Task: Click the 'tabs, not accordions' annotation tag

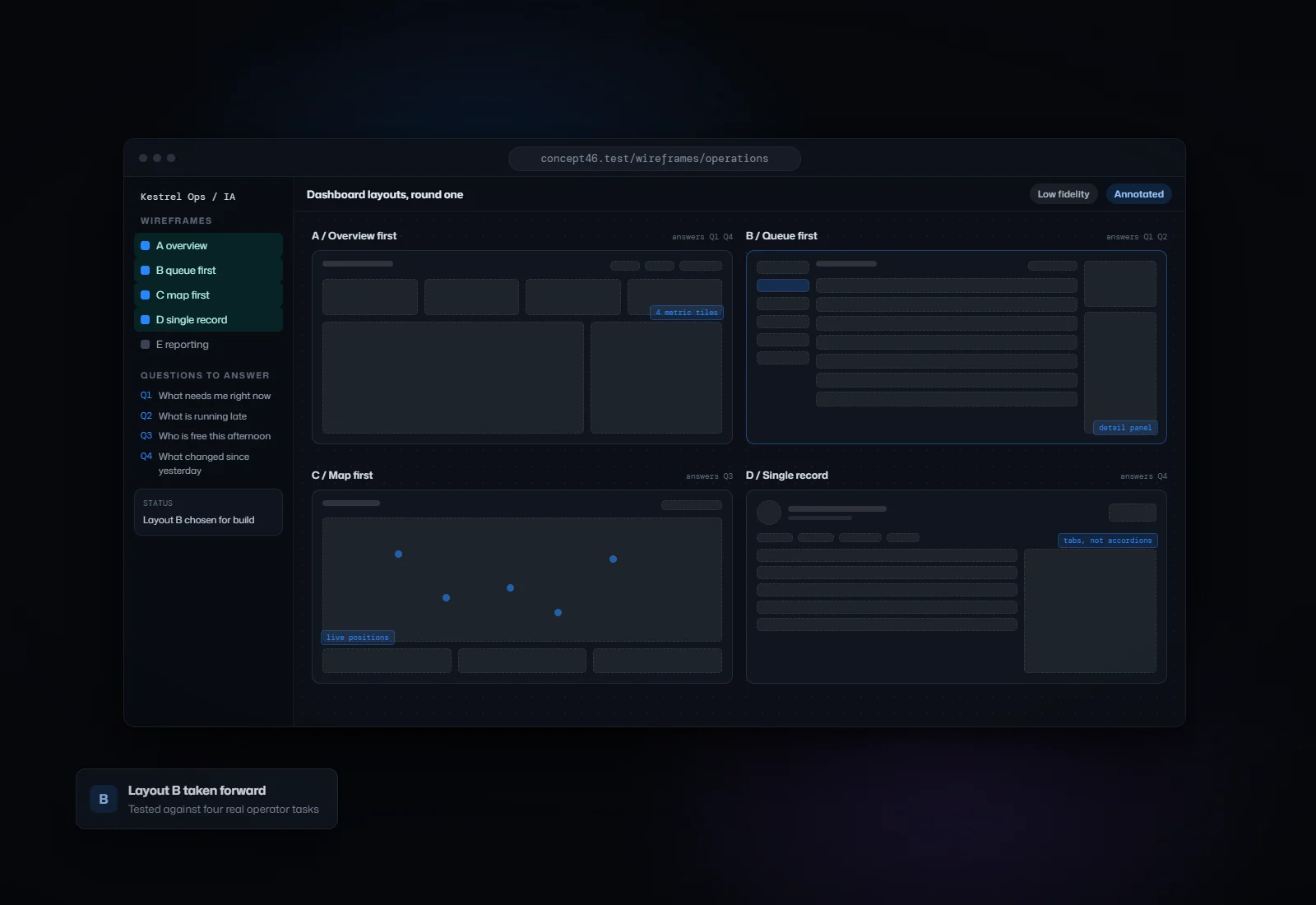Action: point(1108,541)
